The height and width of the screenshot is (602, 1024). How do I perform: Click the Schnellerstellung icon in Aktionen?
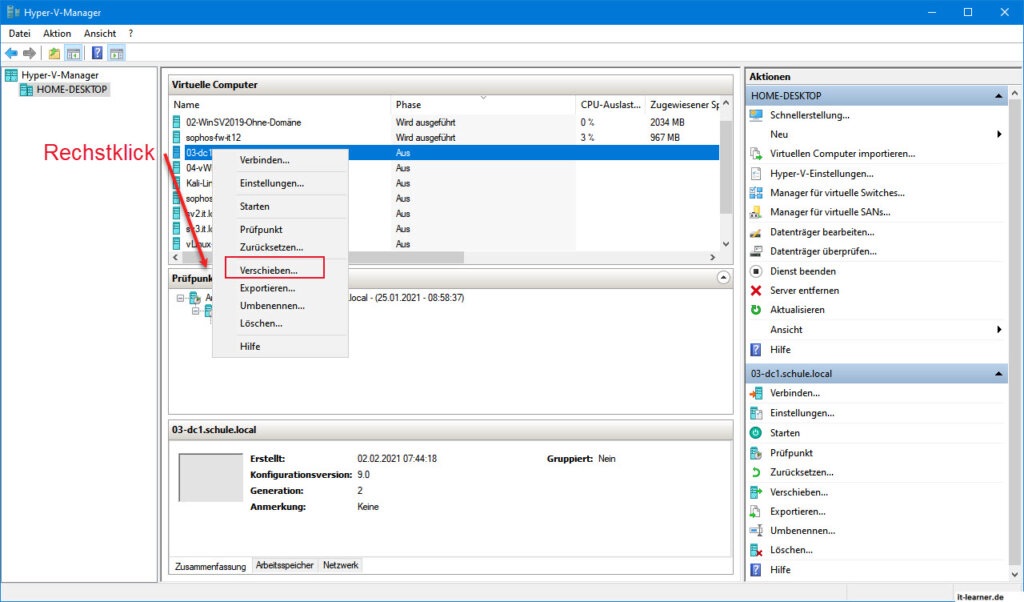click(756, 115)
